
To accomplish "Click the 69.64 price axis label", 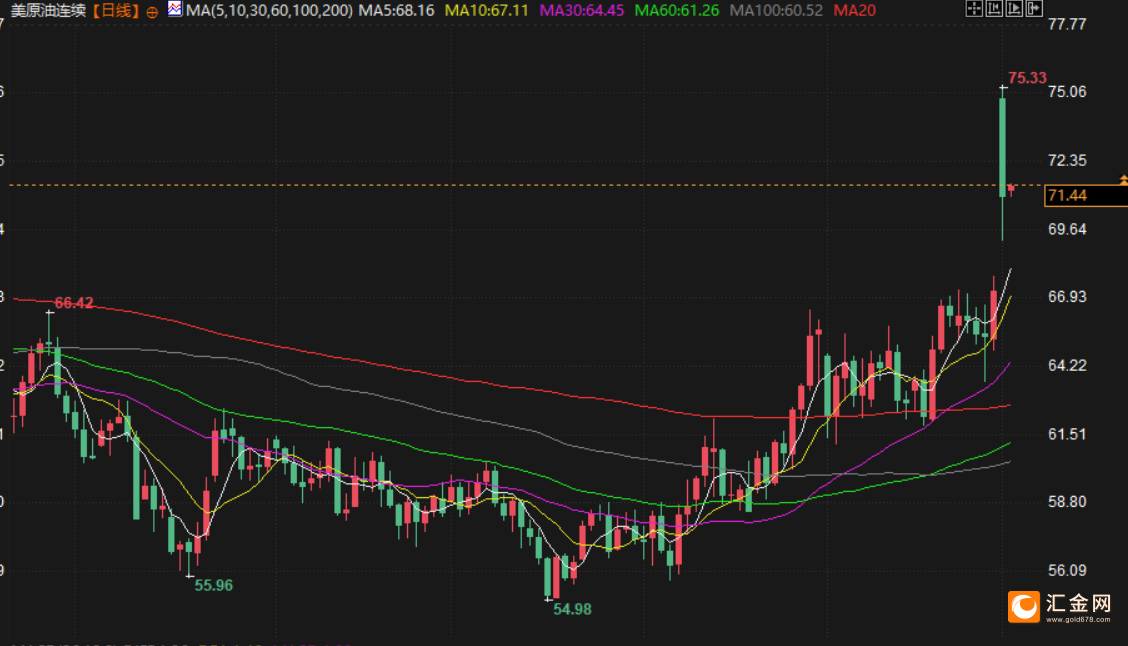I will [x=1067, y=229].
